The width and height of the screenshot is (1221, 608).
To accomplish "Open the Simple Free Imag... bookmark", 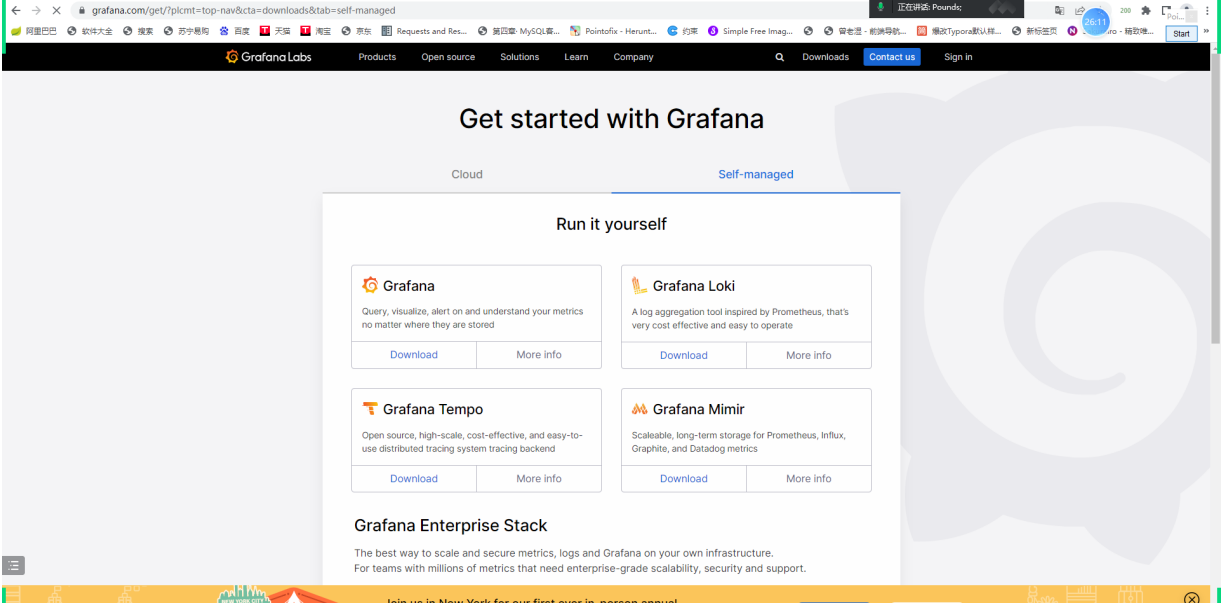I will tap(751, 31).
